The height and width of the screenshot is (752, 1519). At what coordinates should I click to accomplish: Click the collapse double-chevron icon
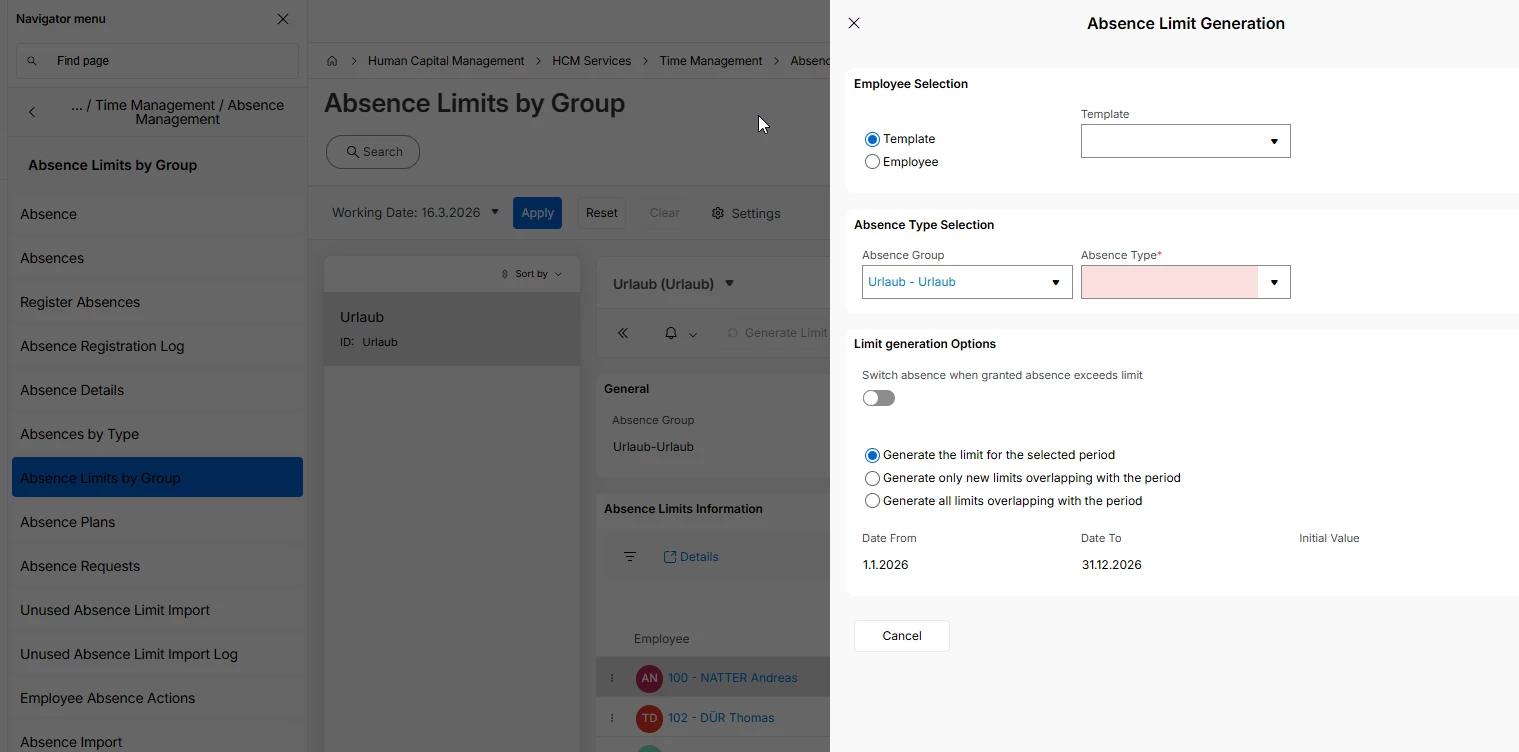click(x=623, y=333)
